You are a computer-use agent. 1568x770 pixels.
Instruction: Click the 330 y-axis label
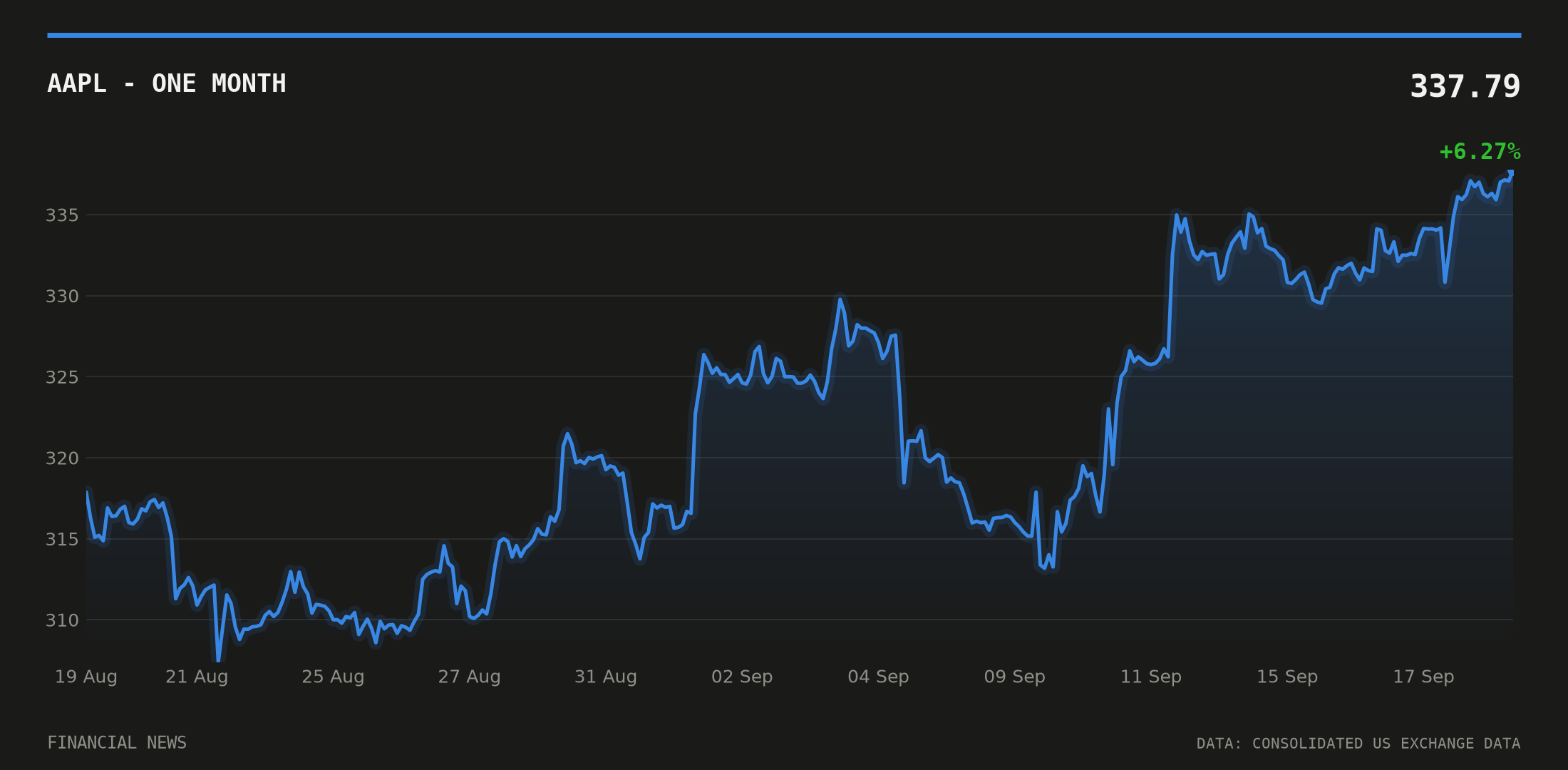coord(62,297)
